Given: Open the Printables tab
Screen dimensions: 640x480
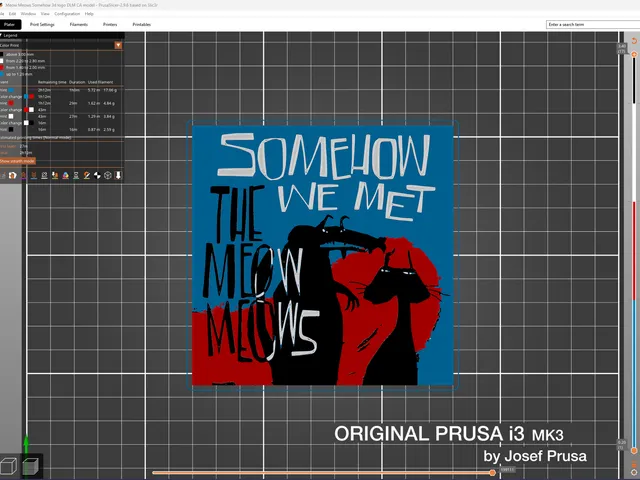Looking at the screenshot, I should [142, 24].
